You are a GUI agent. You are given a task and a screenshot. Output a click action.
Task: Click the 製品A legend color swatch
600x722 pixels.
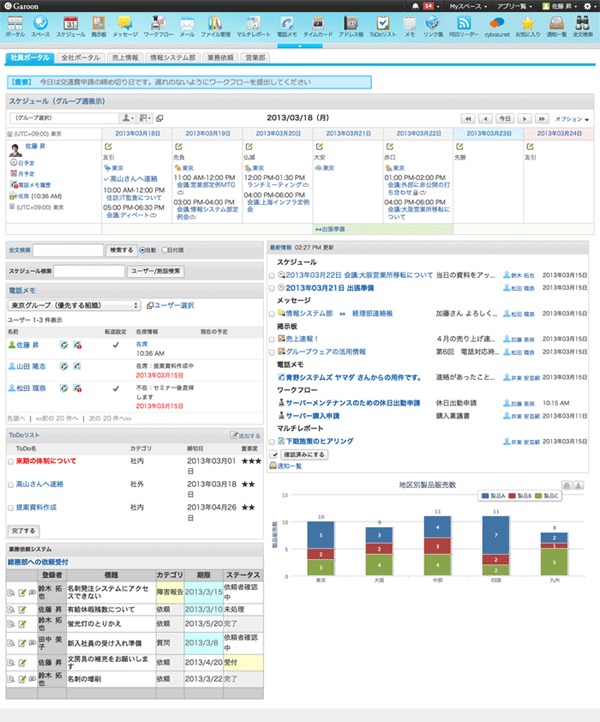[x=483, y=496]
